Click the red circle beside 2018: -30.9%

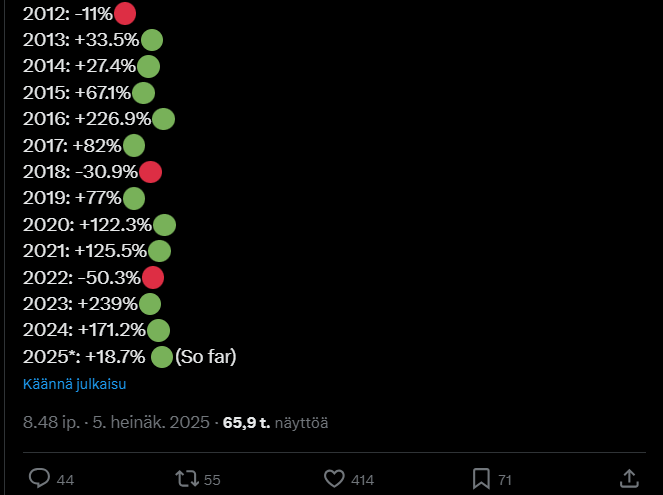tap(151, 172)
